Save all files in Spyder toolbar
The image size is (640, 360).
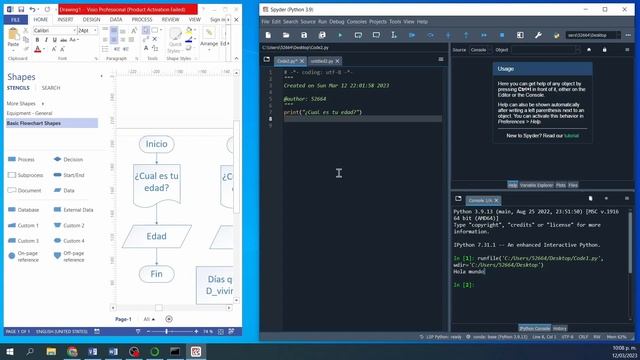(x=322, y=36)
